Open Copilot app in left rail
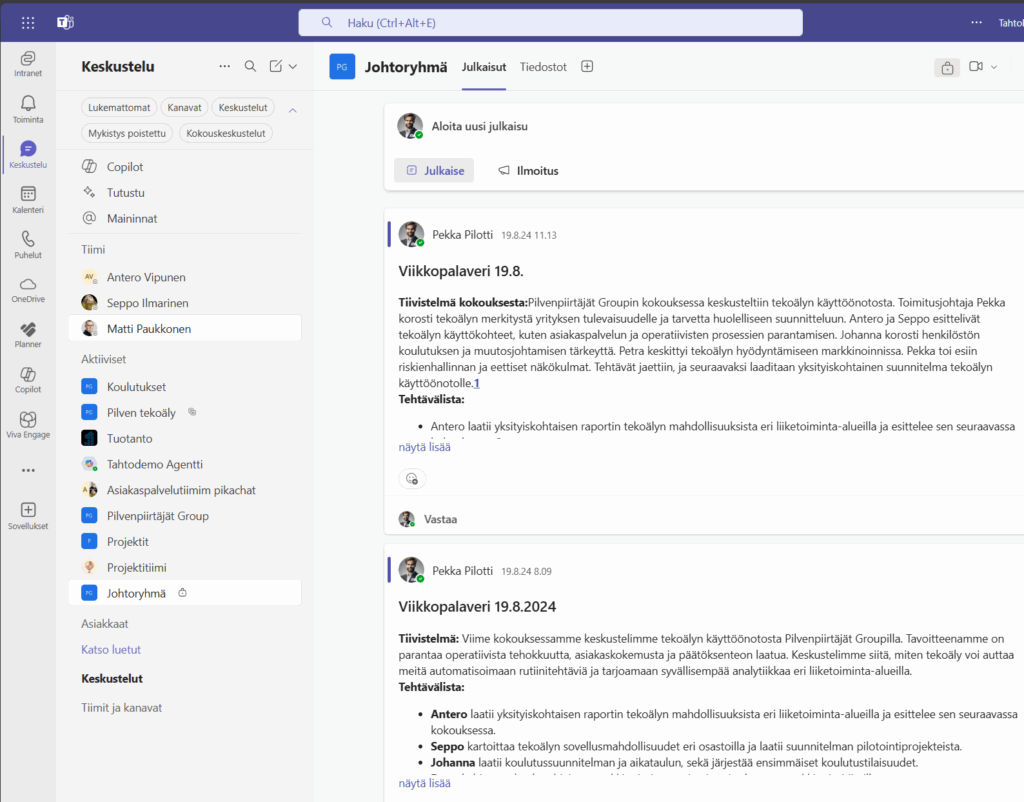The height and width of the screenshot is (802, 1024). 27,380
